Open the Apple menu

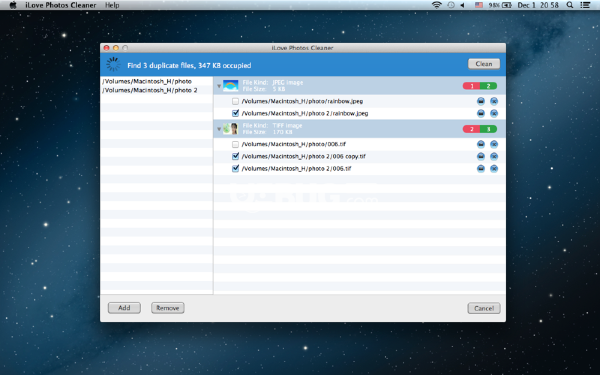pos(13,5)
